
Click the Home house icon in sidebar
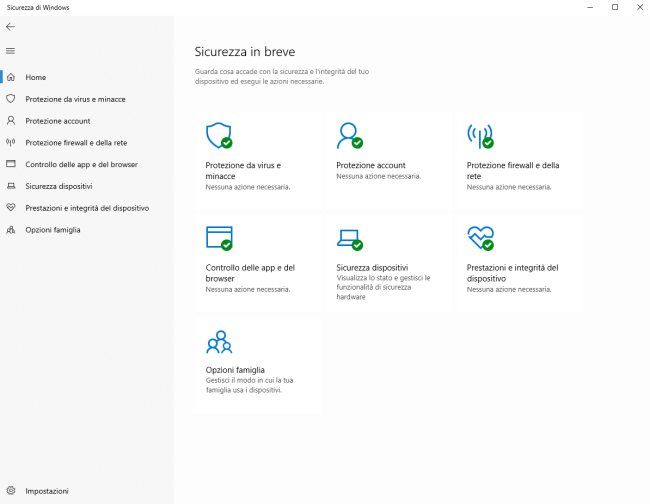(x=11, y=77)
